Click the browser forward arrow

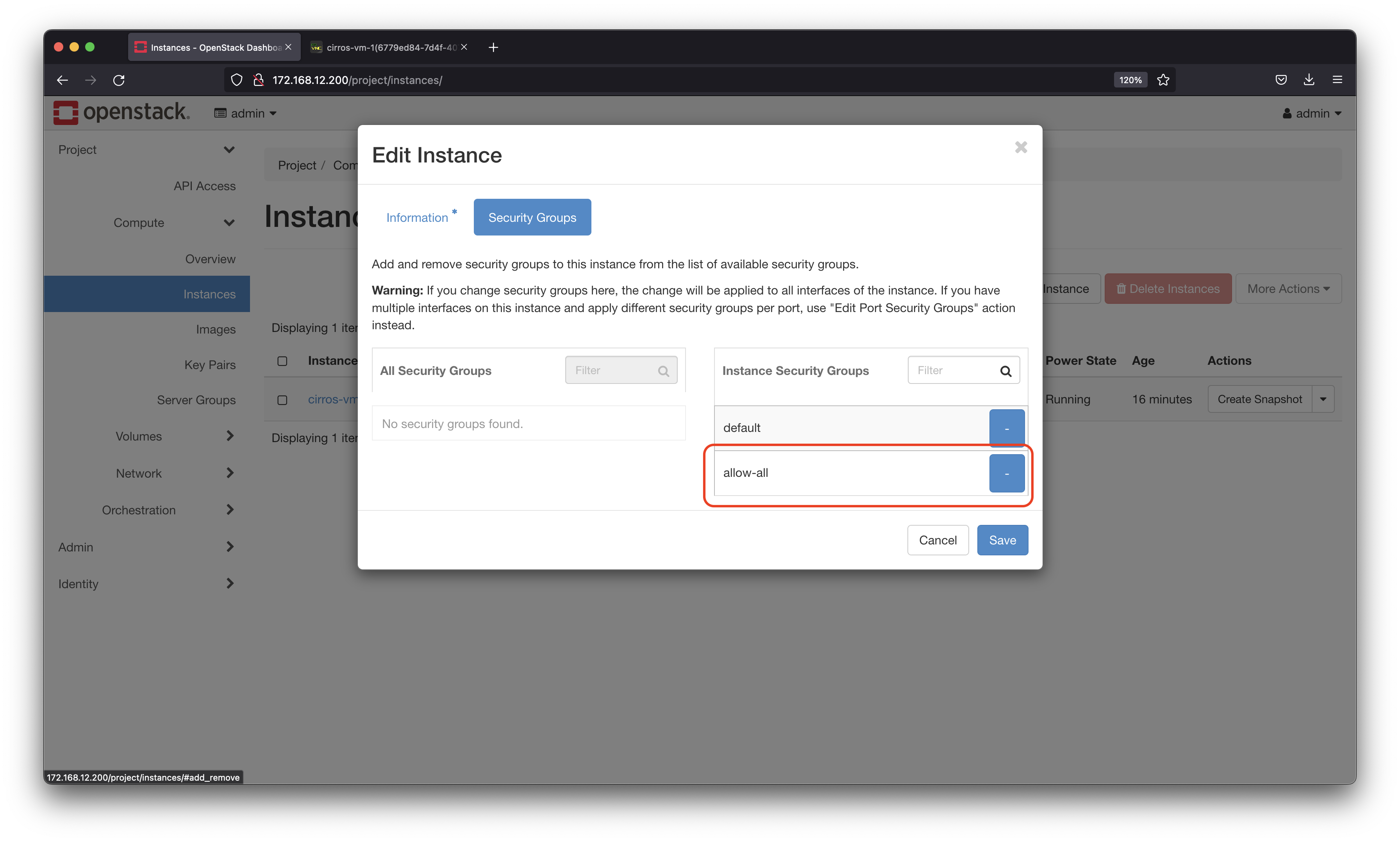tap(91, 80)
